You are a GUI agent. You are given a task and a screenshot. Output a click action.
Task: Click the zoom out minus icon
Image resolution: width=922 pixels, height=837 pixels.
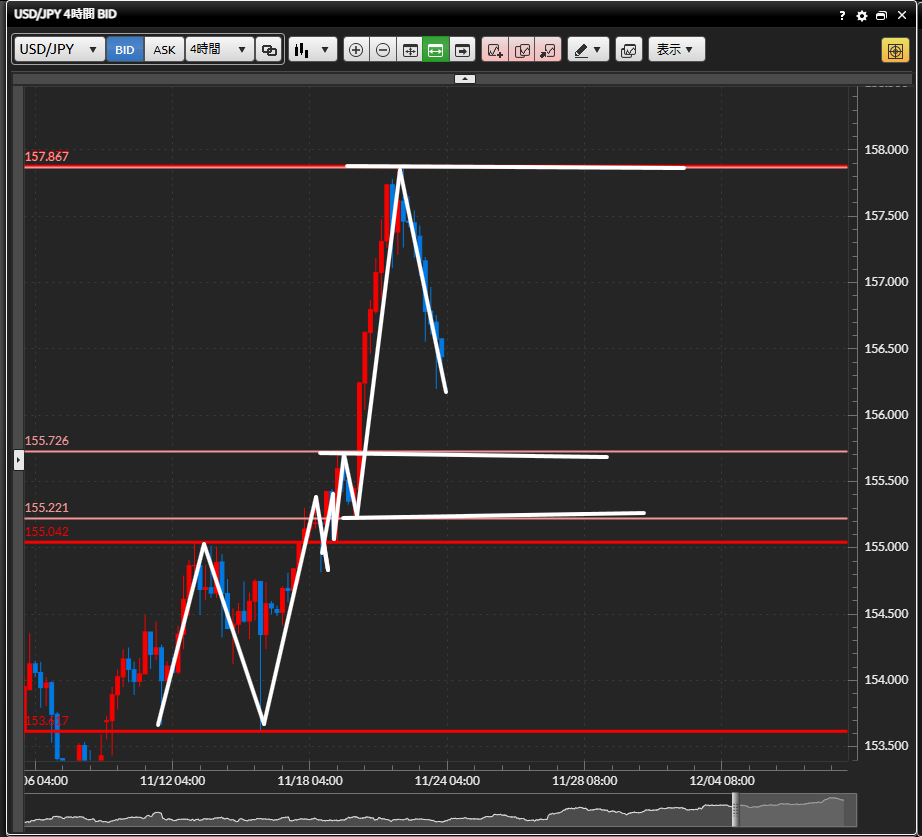pyautogui.click(x=382, y=50)
